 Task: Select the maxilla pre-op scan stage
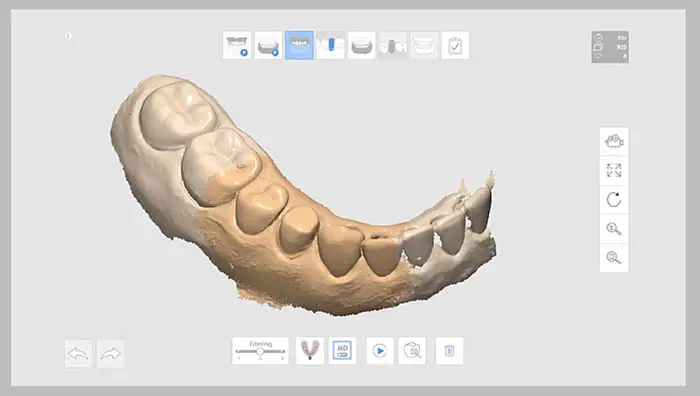click(x=237, y=45)
